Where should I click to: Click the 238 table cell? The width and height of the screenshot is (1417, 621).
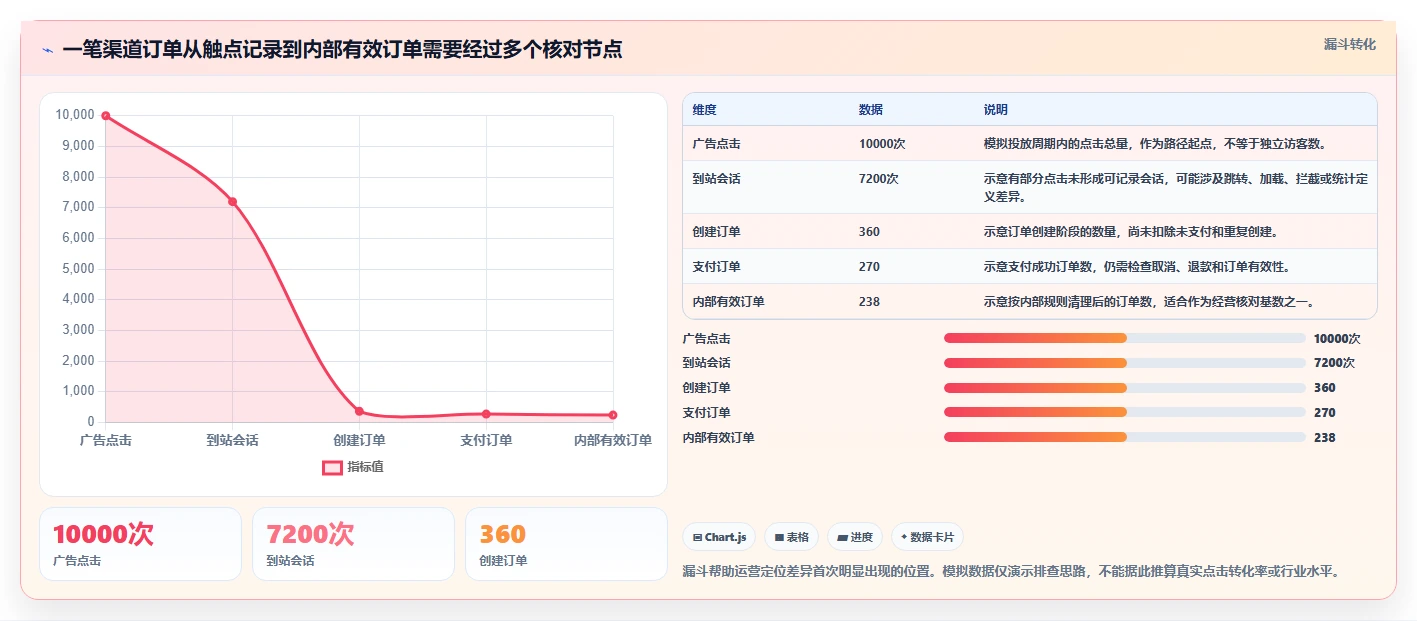click(869, 302)
